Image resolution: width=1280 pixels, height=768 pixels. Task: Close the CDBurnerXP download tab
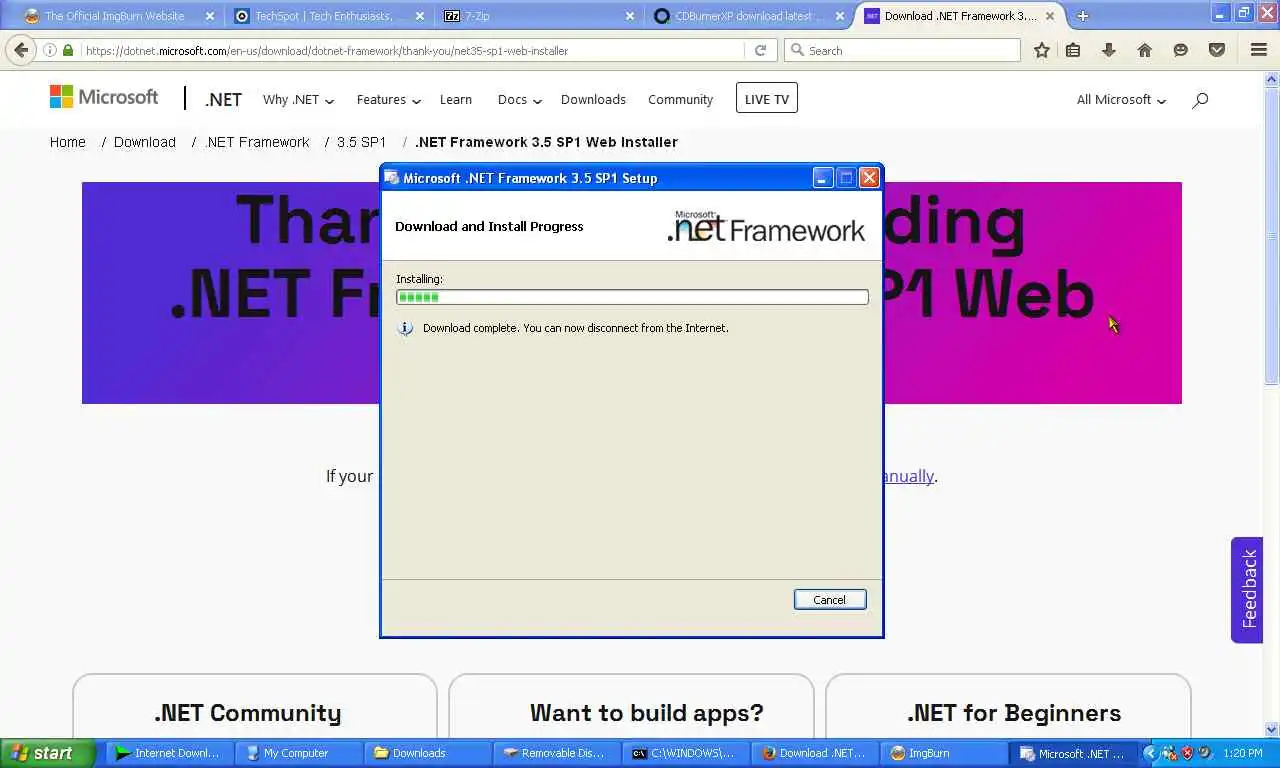click(x=840, y=16)
